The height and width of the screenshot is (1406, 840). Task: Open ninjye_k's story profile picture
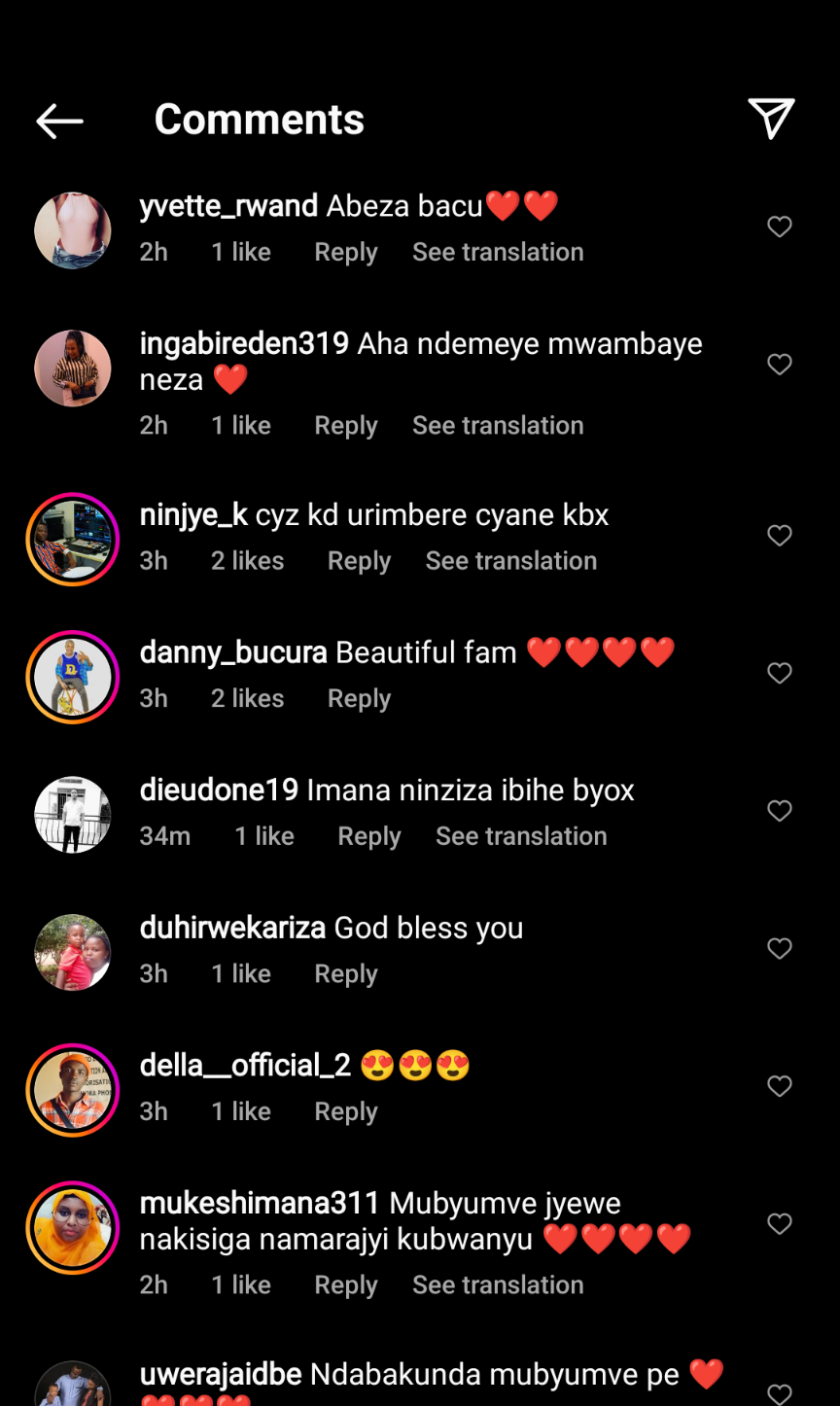73,540
